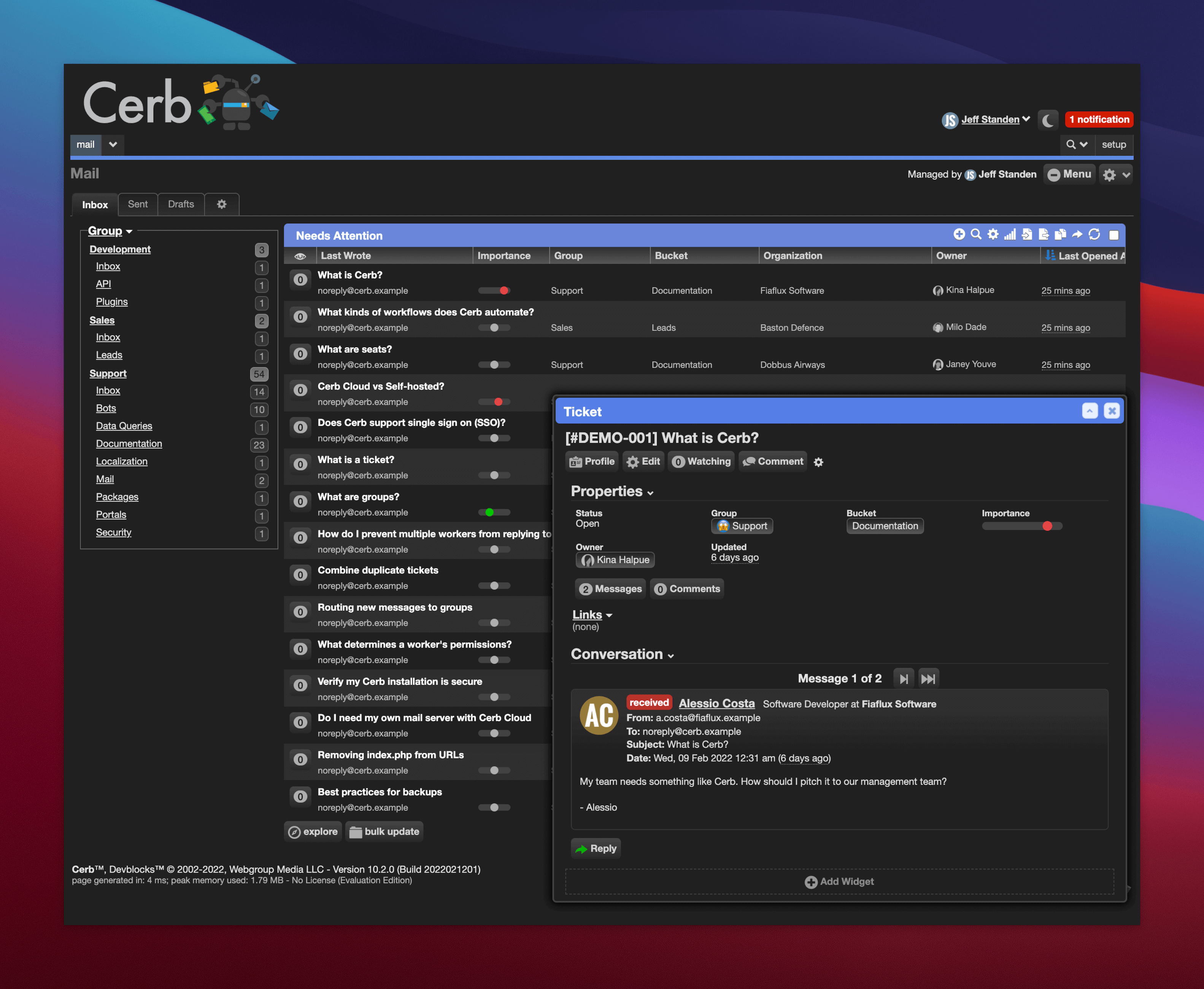This screenshot has width=1204, height=989.
Task: Switch to the Sent tab
Action: (138, 204)
